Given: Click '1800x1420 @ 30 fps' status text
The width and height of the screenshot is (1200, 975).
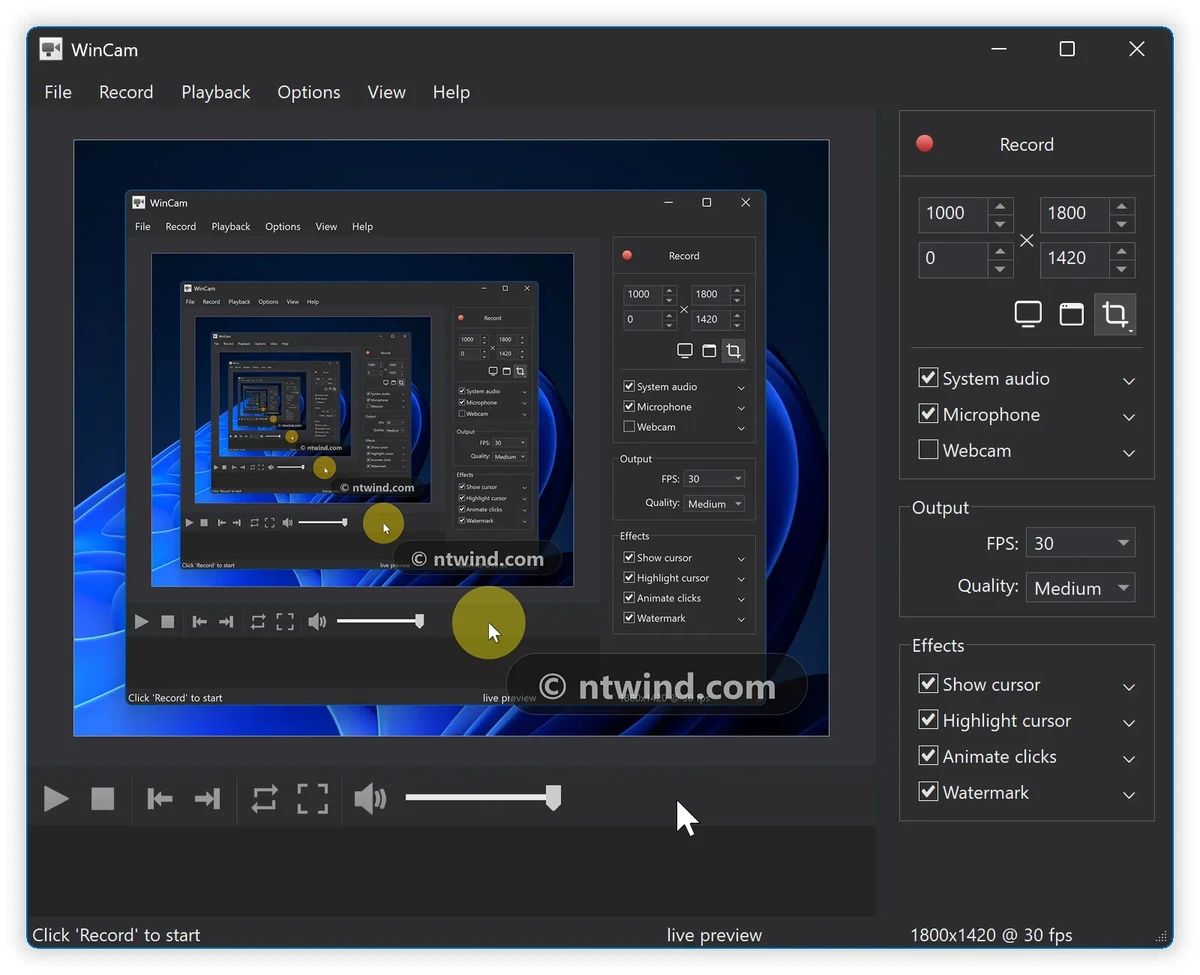Looking at the screenshot, I should point(991,935).
